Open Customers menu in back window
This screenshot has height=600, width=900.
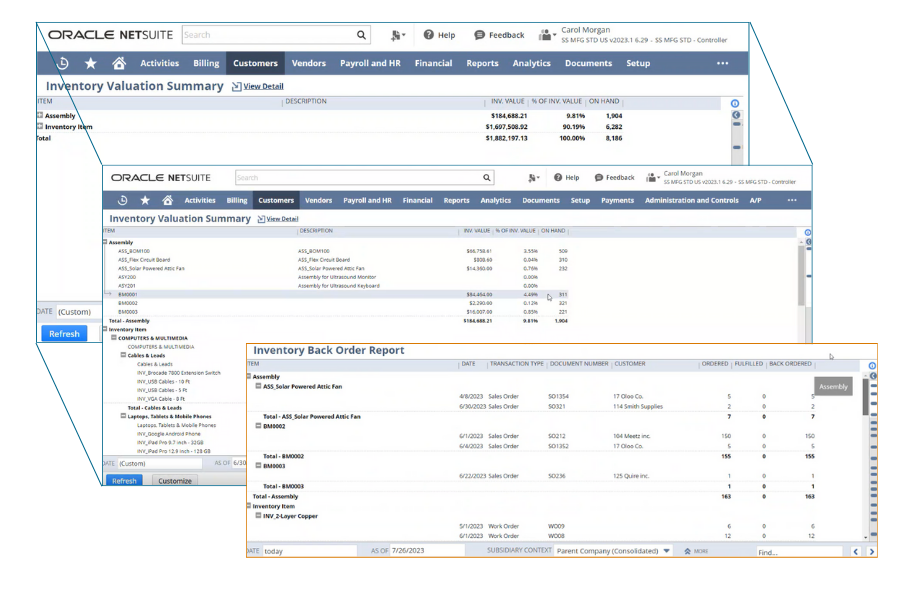(x=255, y=63)
